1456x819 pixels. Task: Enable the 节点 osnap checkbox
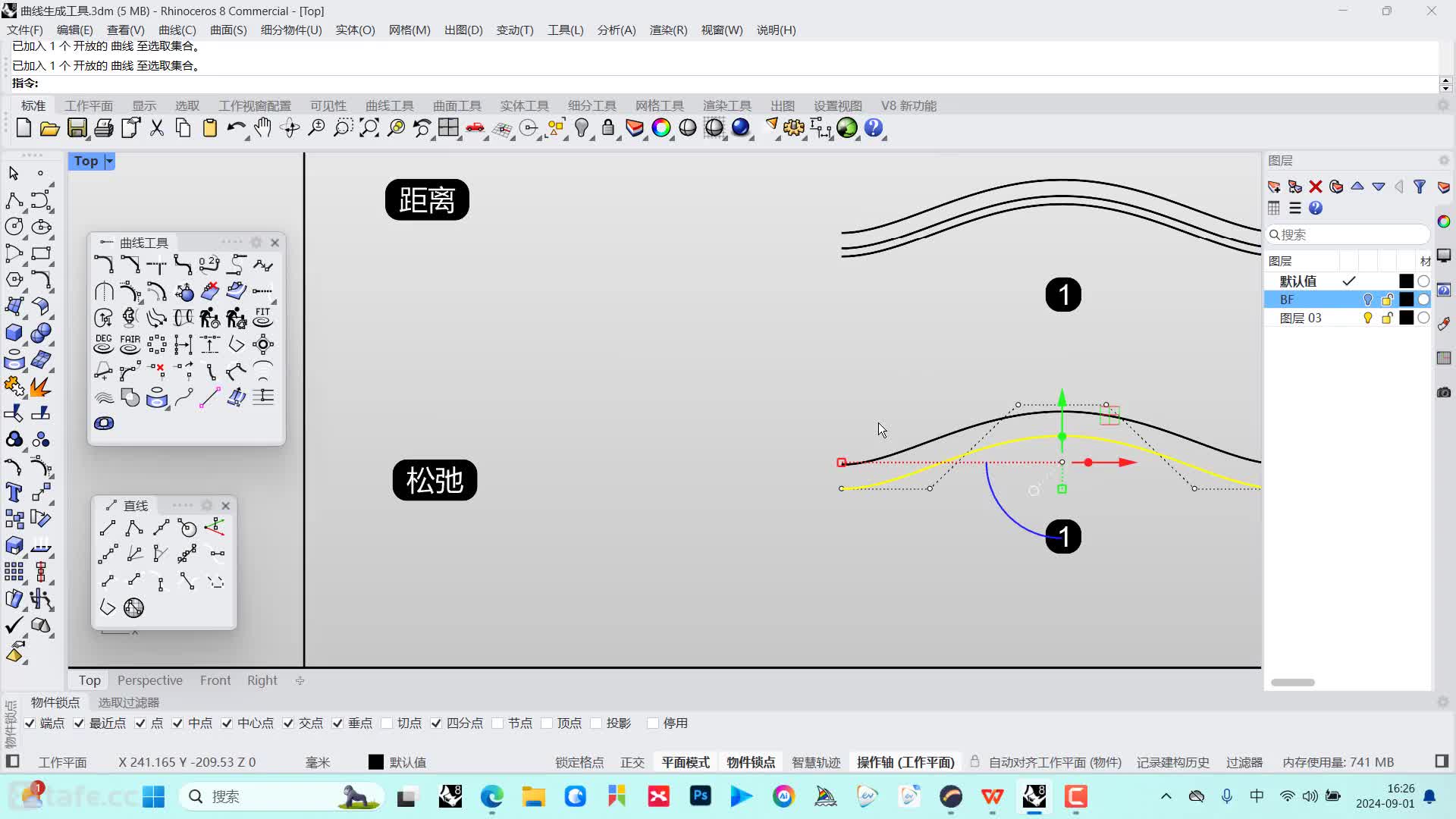[x=497, y=723]
